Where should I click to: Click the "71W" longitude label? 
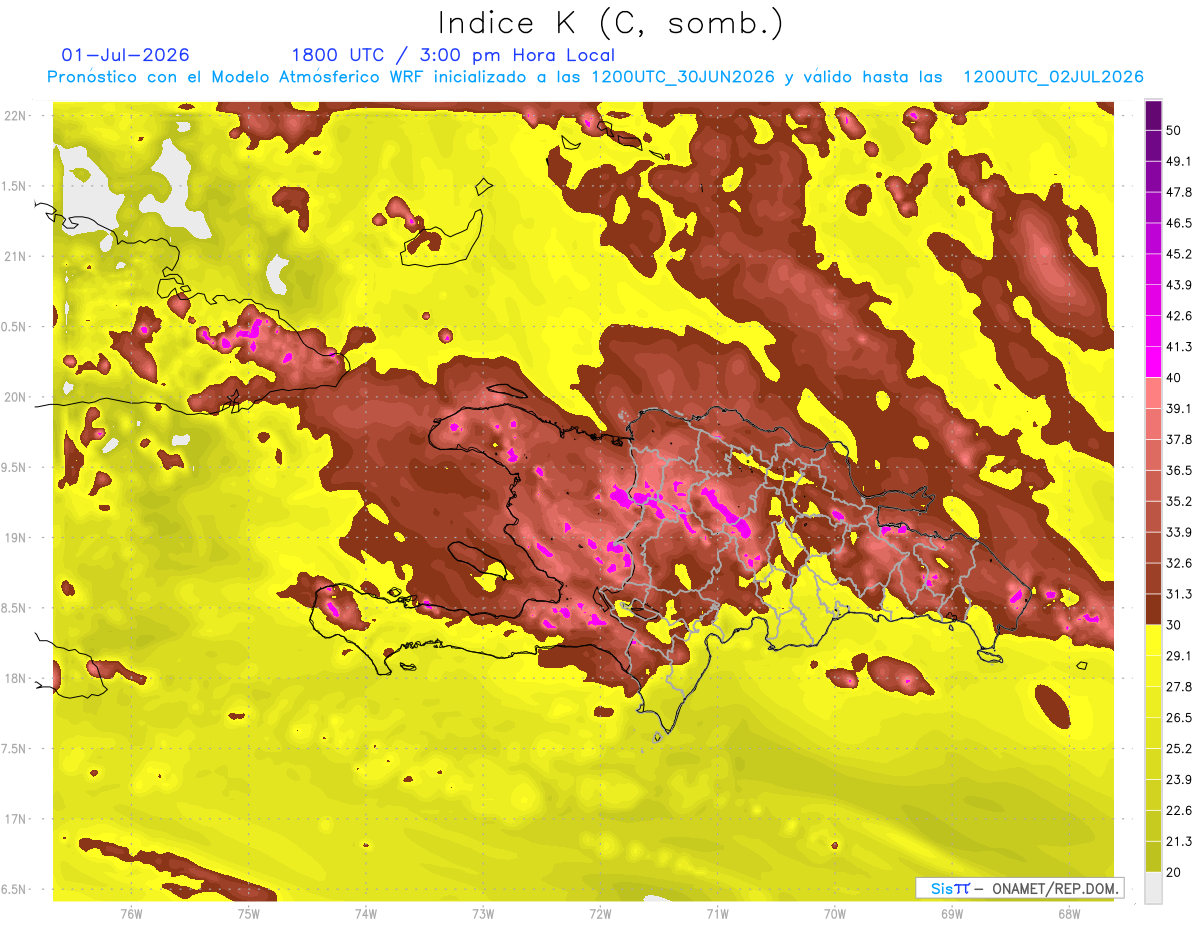coord(717,914)
